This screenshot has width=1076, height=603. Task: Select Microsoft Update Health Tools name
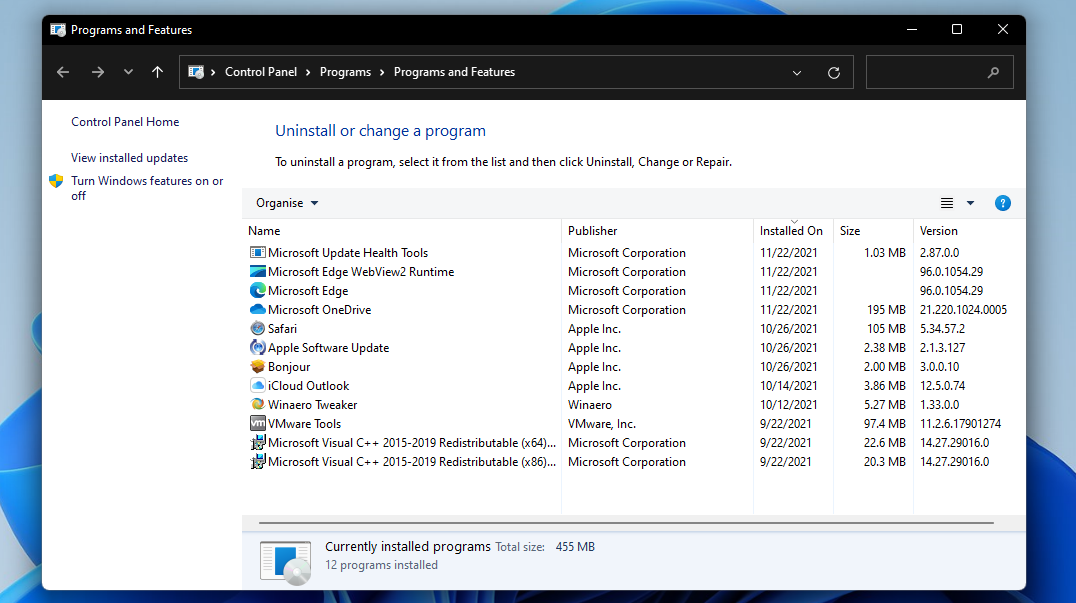(348, 252)
